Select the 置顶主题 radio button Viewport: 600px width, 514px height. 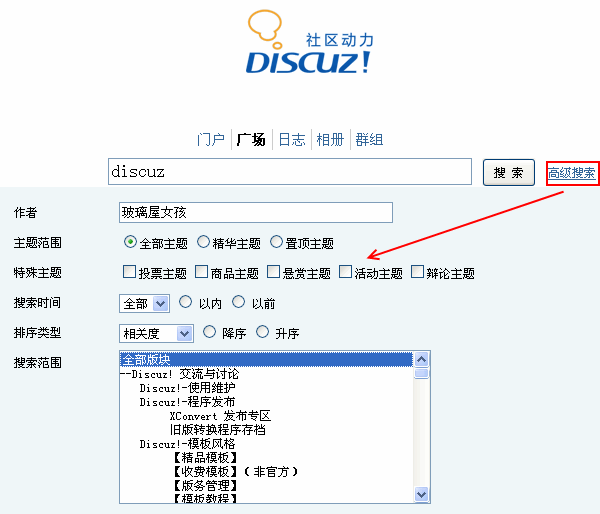tap(276, 242)
